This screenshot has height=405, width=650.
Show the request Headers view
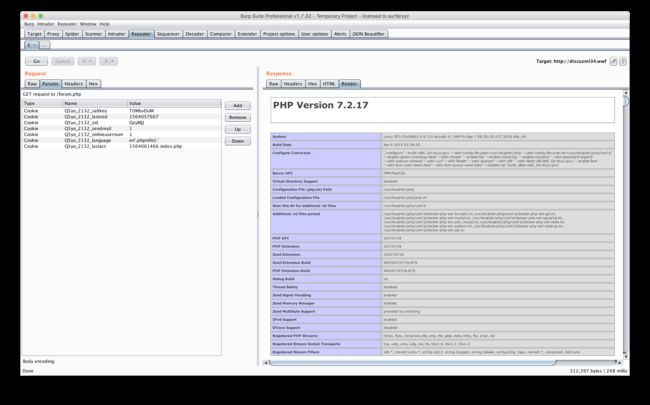(74, 84)
